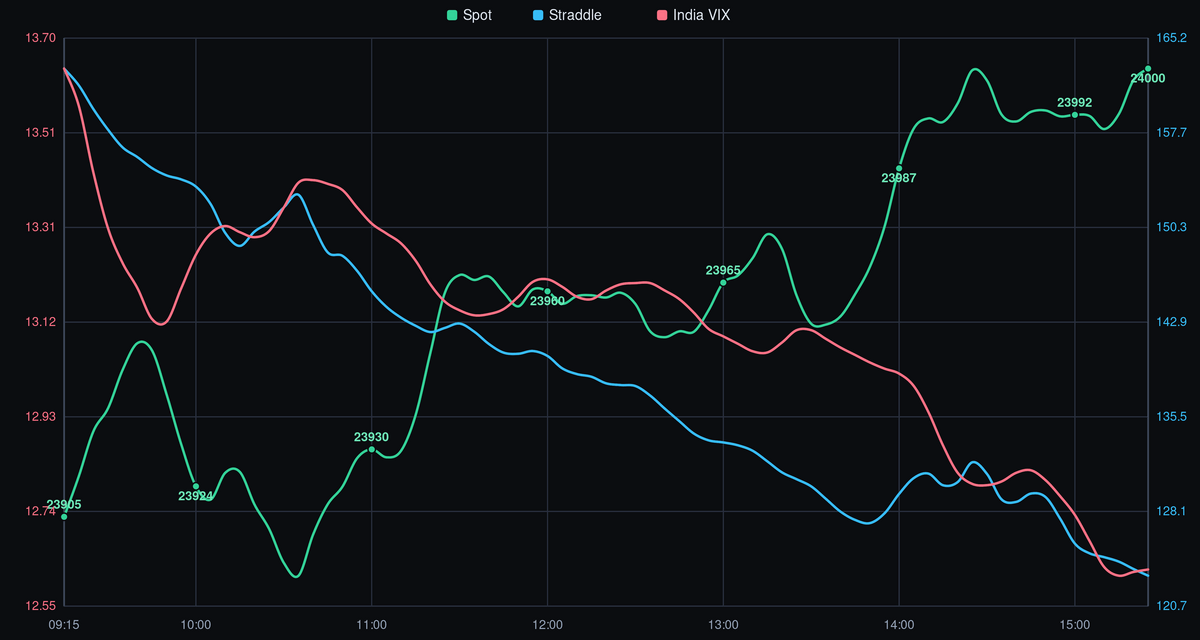Click the 13.12 VIX axis value

(x=42, y=322)
